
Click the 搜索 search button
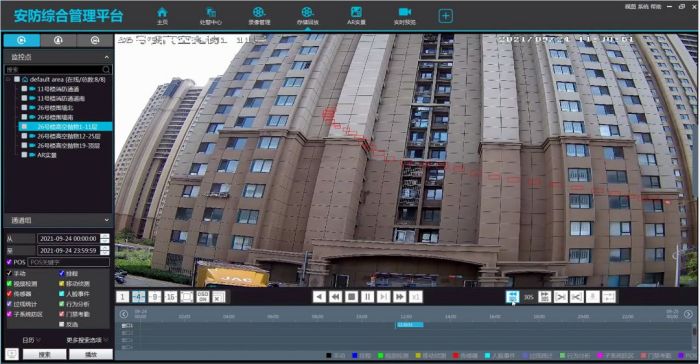[x=45, y=355]
